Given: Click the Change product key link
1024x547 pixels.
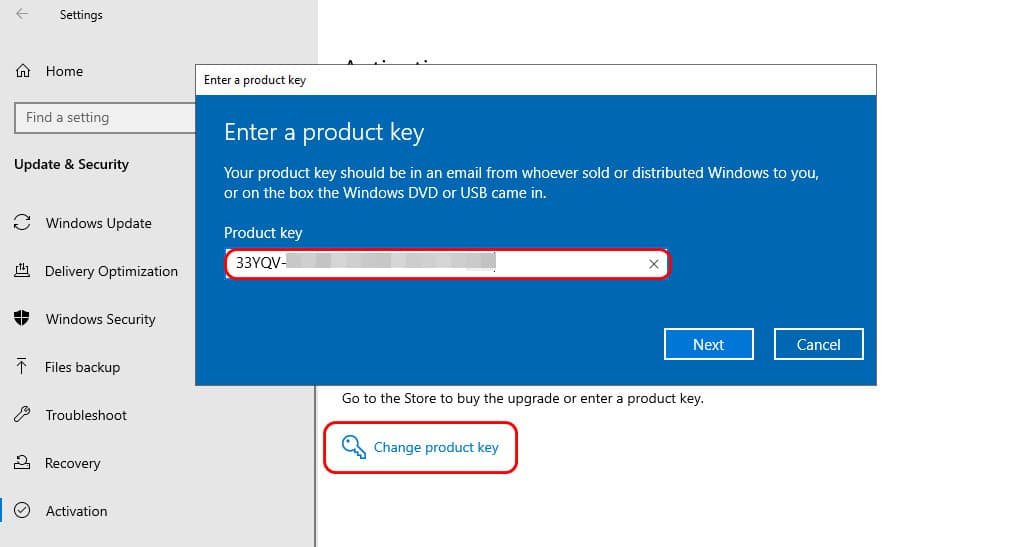Looking at the screenshot, I should point(436,447).
